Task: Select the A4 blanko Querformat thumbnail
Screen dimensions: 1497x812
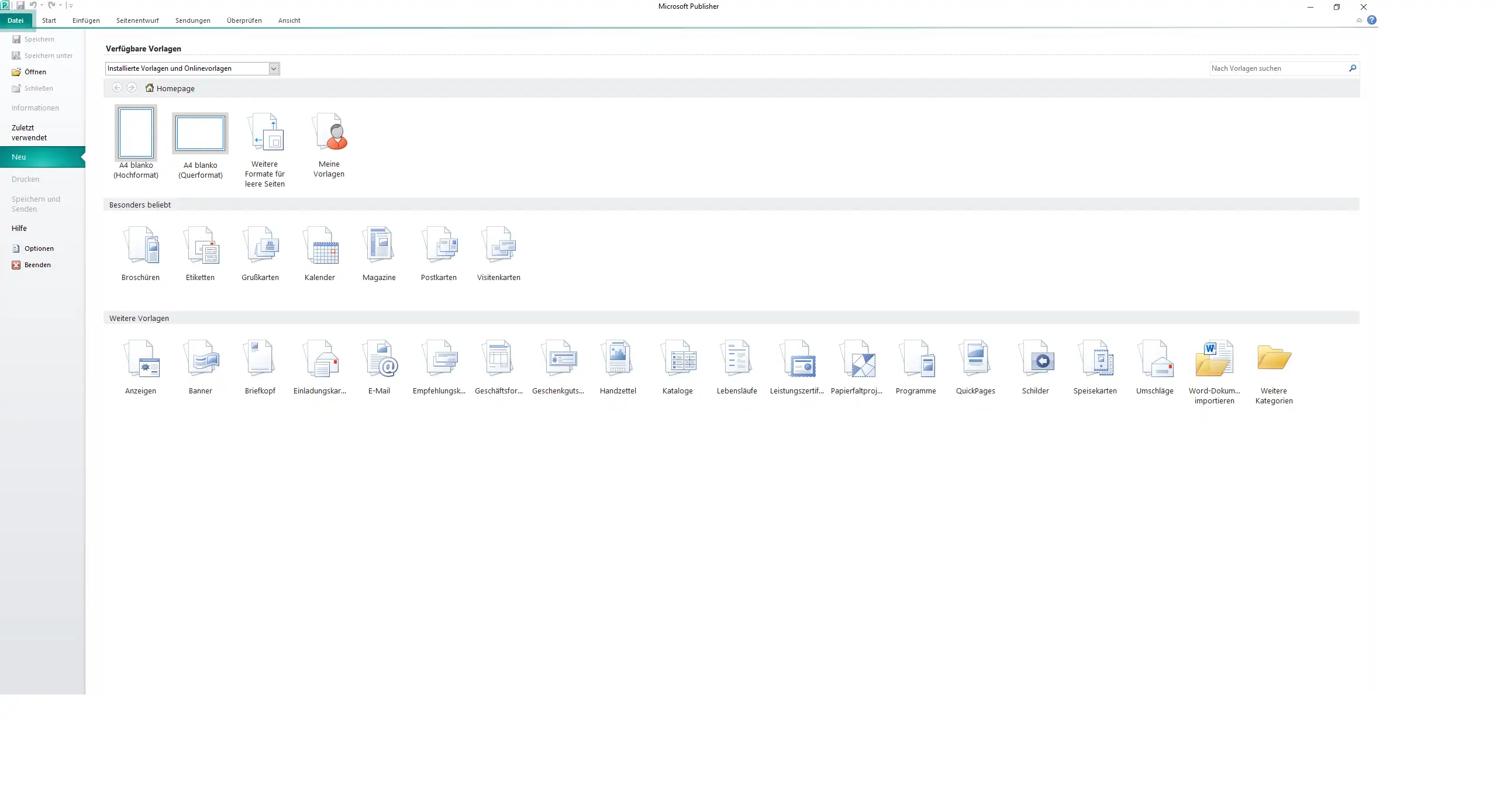Action: pos(201,133)
